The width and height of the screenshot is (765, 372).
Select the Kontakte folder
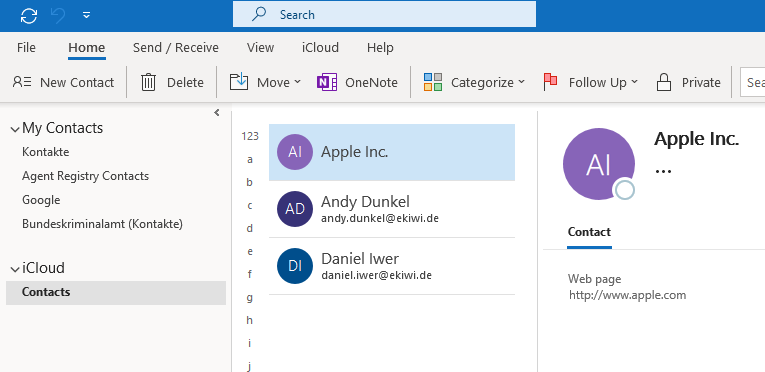point(46,152)
